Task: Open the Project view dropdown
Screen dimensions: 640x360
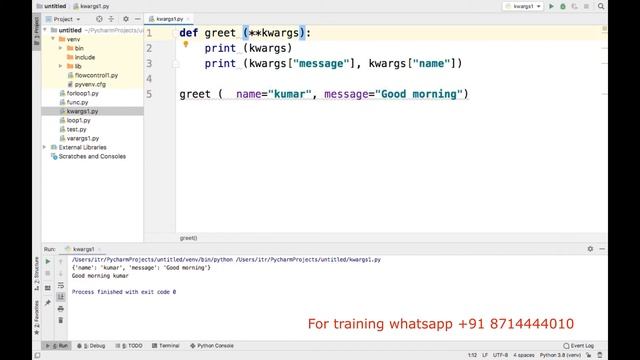Action: (x=63, y=19)
